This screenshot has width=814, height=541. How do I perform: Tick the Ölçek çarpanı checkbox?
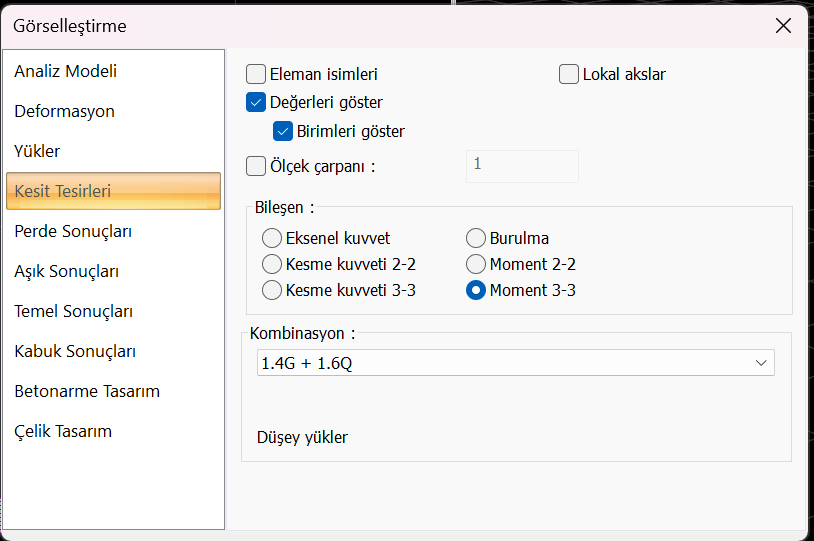tap(256, 166)
